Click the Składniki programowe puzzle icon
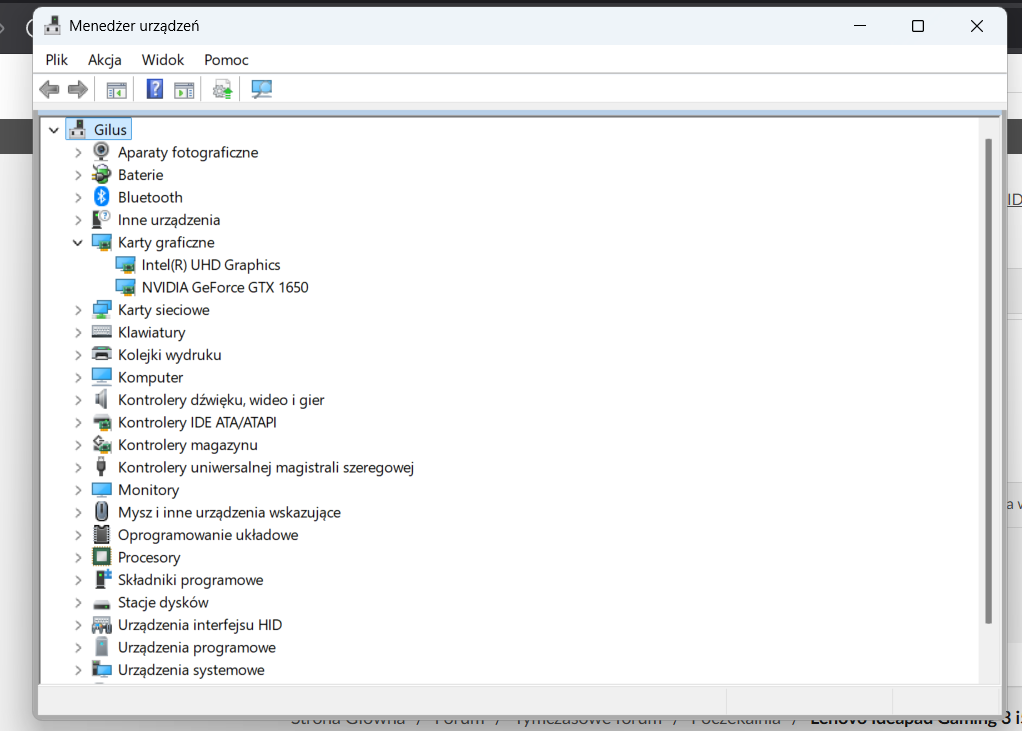 tap(102, 579)
